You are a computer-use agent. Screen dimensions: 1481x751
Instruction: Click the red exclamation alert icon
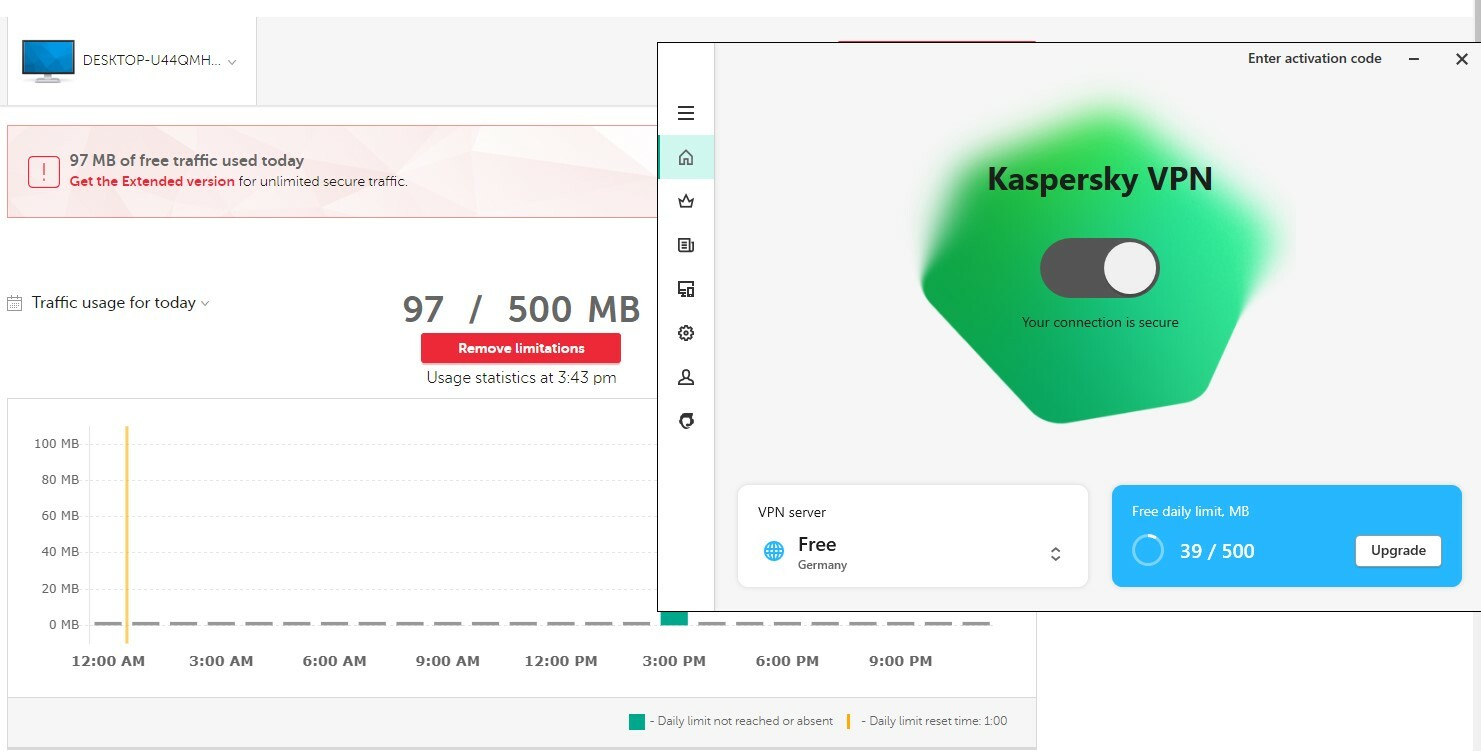tap(44, 171)
